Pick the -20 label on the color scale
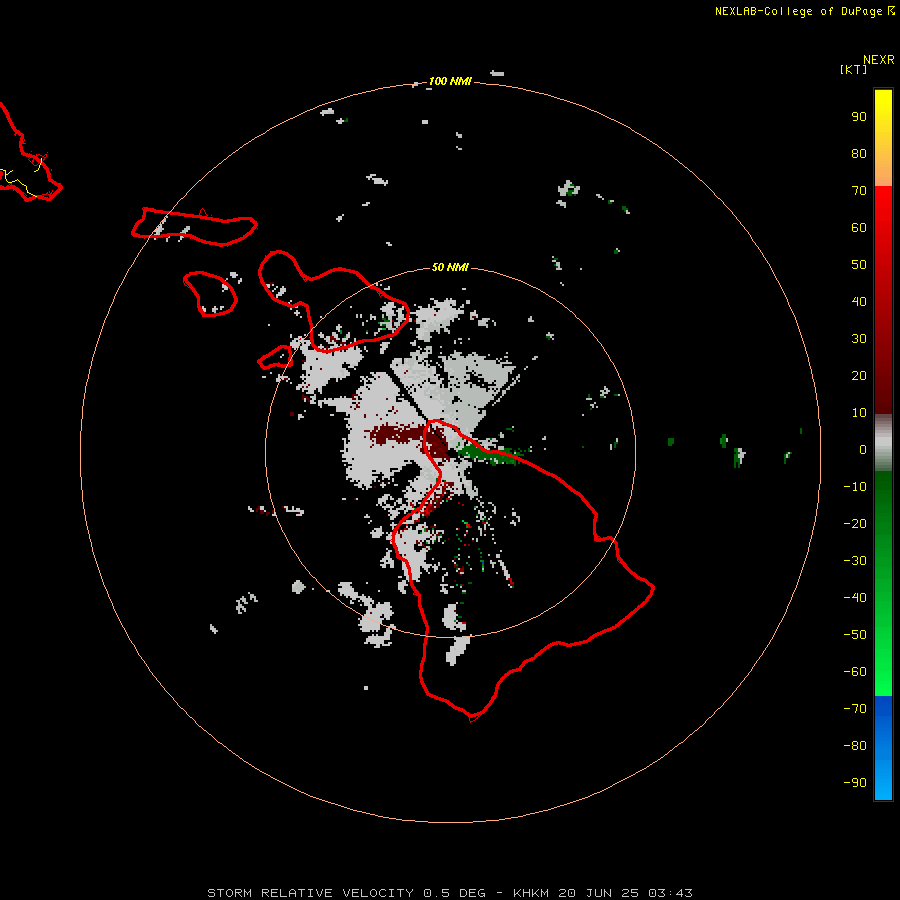The width and height of the screenshot is (900, 900). (x=855, y=523)
